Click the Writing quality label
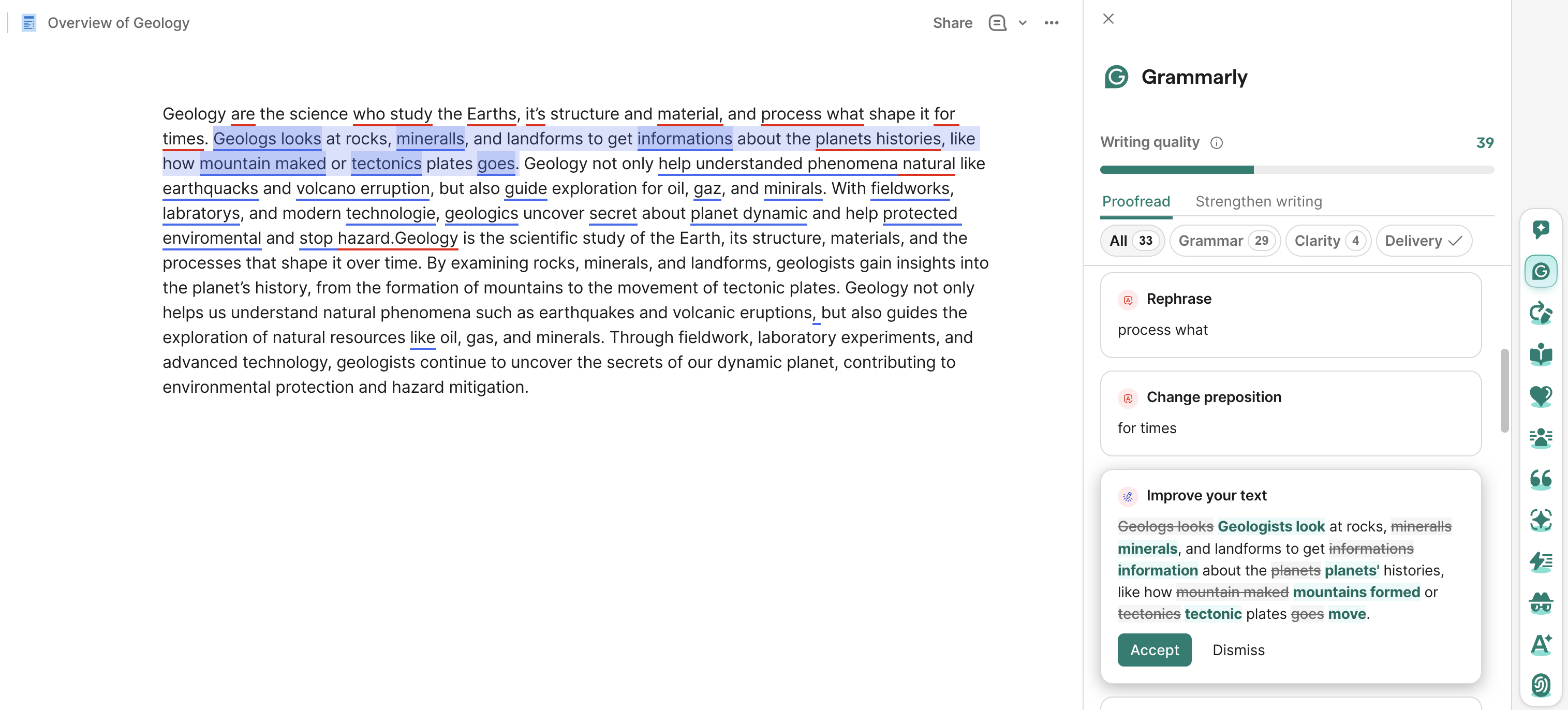1568x710 pixels. pyautogui.click(x=1149, y=142)
